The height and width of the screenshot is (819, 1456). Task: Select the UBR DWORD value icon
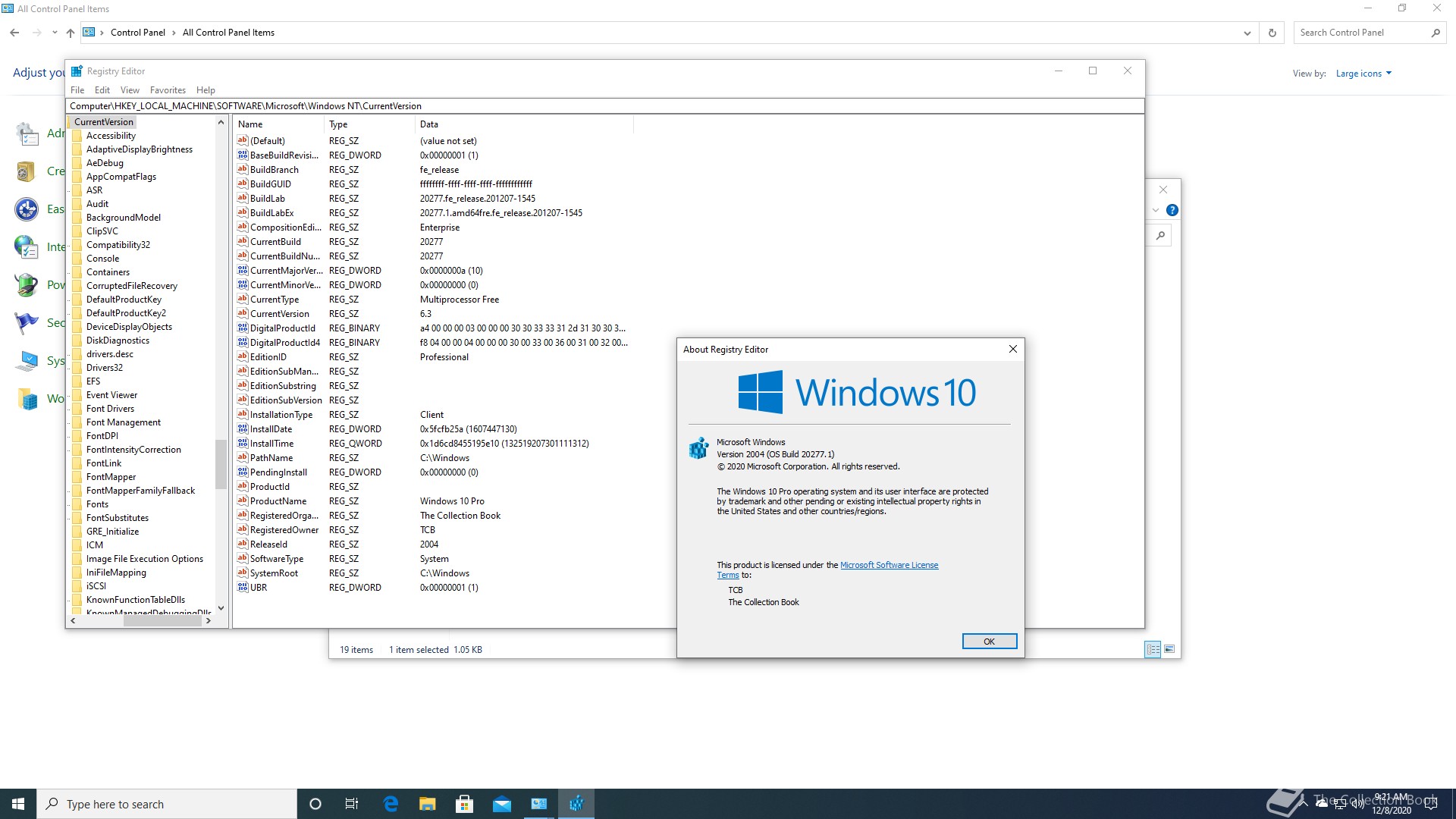243,587
